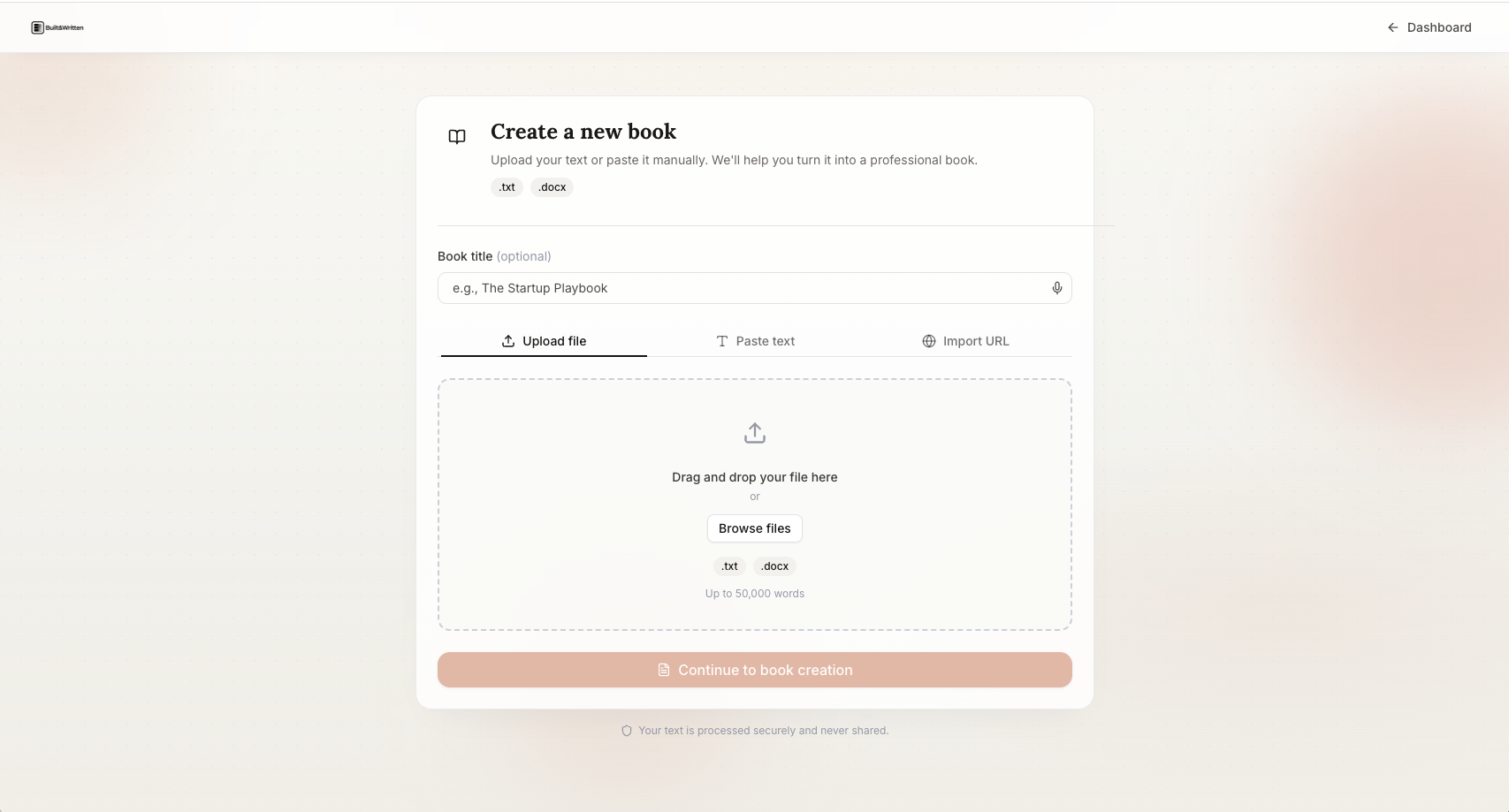This screenshot has width=1509, height=812.
Task: Click the .docx badge inside the drop zone
Action: point(773,566)
